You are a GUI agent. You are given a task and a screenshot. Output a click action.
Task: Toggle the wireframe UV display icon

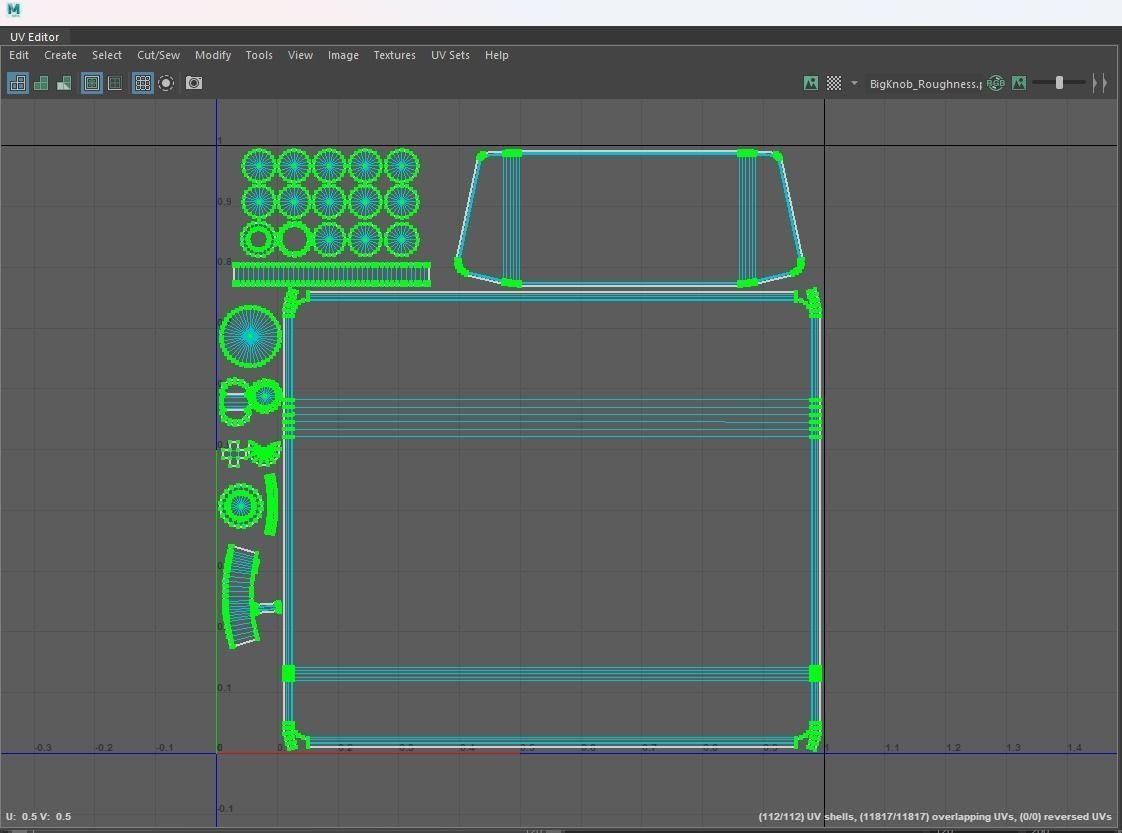pos(18,83)
